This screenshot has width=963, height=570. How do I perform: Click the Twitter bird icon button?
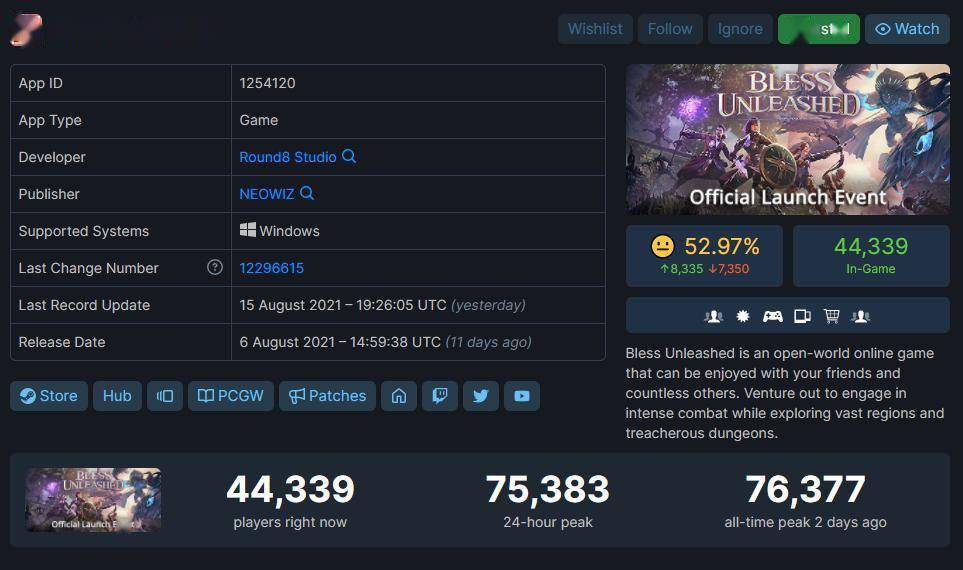point(481,396)
